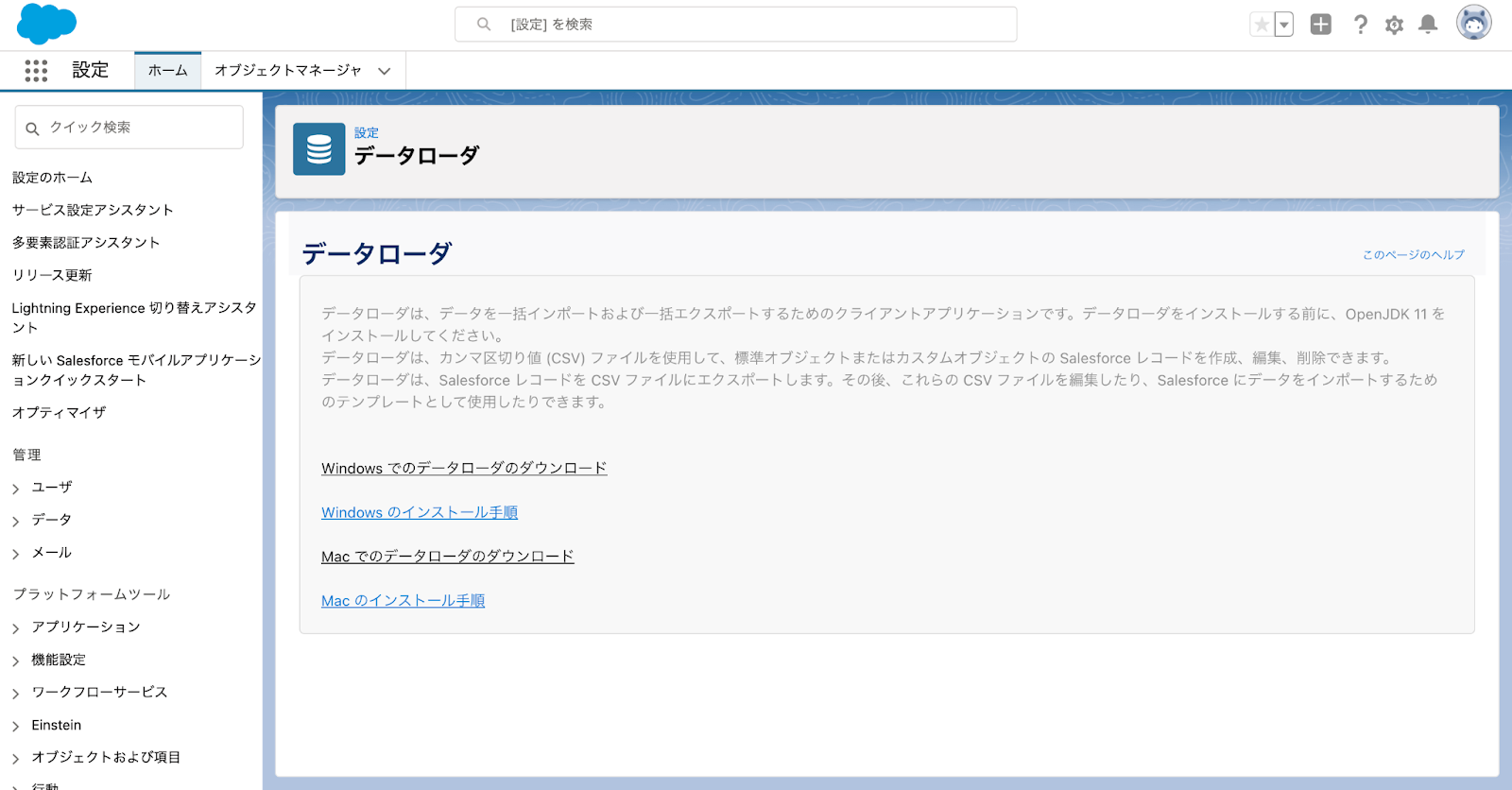
Task: Open オプティマイザ in the sidebar
Action: tap(59, 412)
